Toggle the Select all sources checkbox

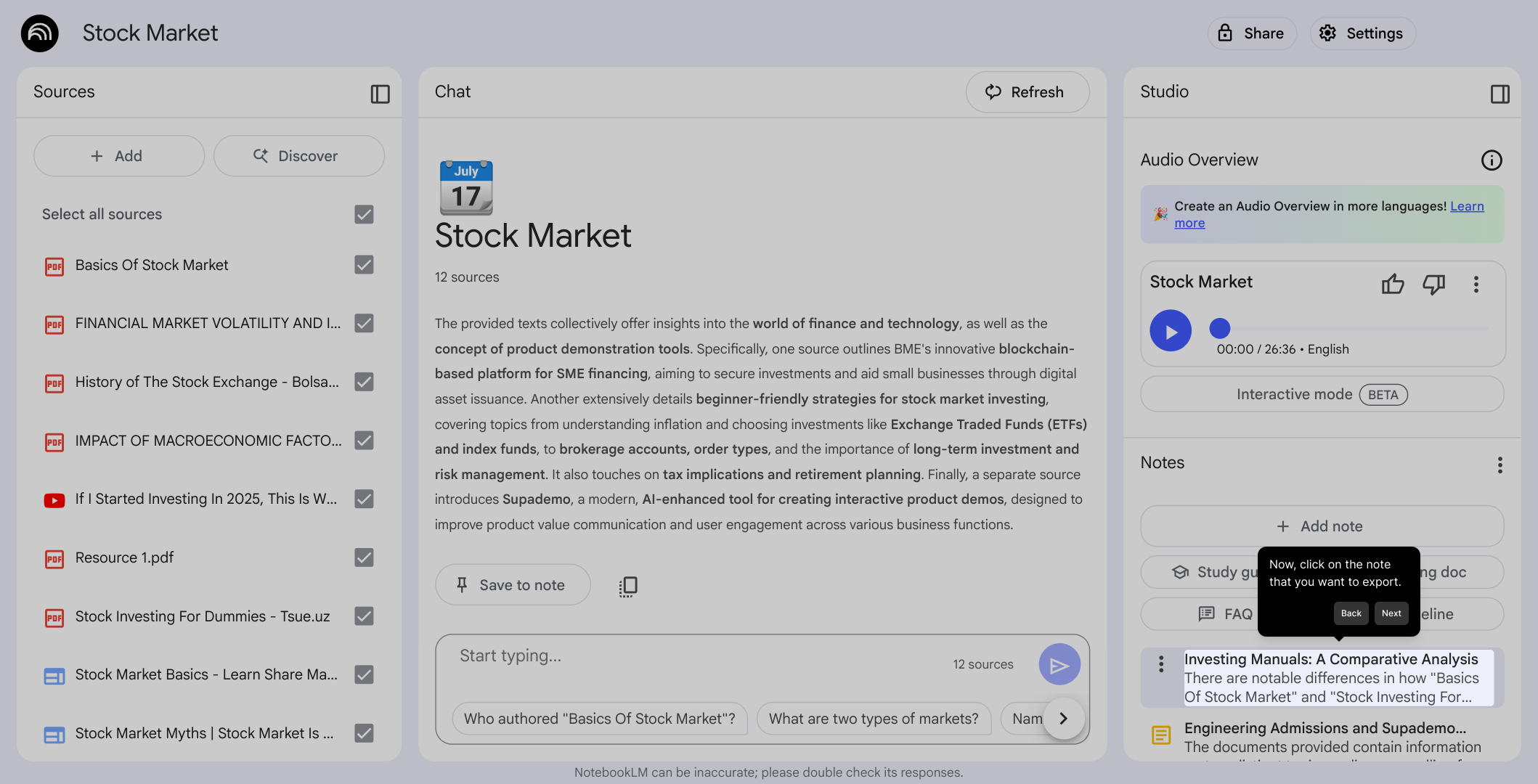pyautogui.click(x=364, y=215)
